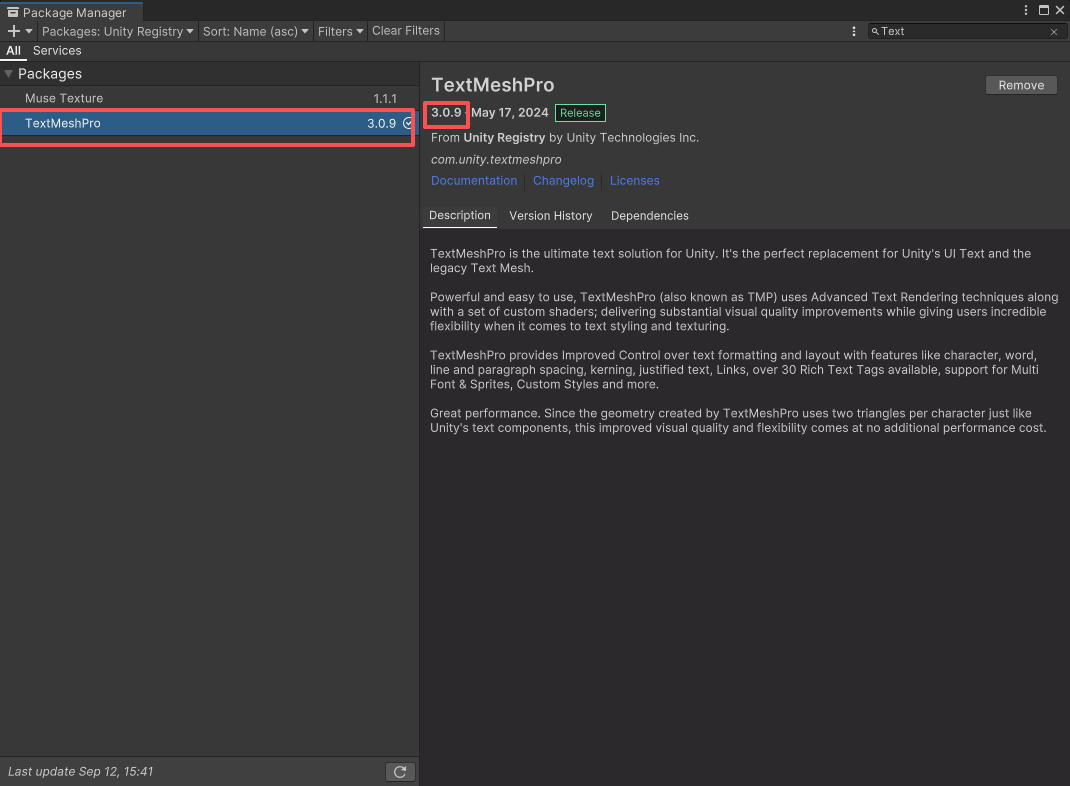Click the TextMeshPro title heading
The image size is (1070, 786).
tap(493, 85)
